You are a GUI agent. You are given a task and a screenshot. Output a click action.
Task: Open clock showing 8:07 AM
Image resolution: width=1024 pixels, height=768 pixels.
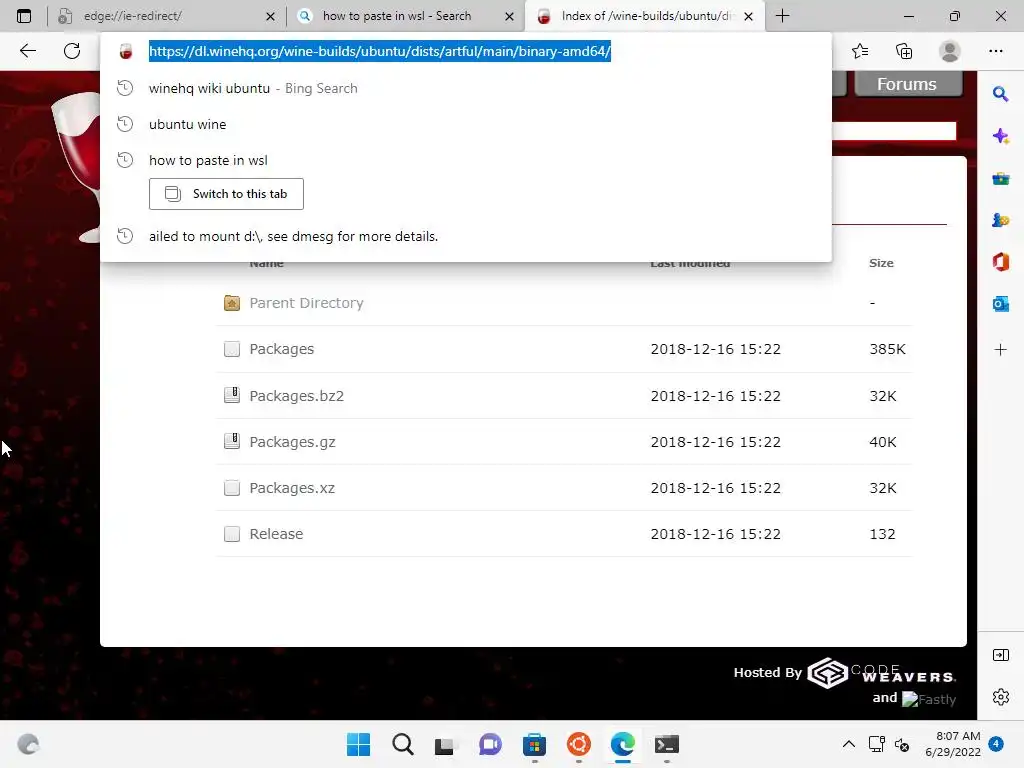tap(953, 744)
